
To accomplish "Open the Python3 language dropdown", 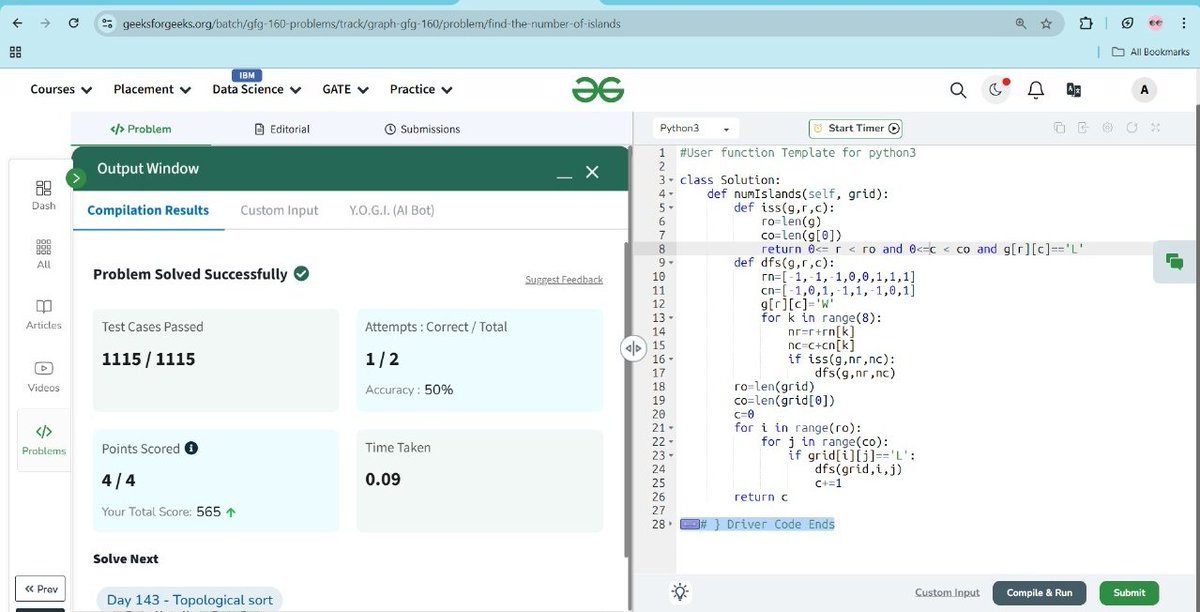I will click(x=695, y=128).
